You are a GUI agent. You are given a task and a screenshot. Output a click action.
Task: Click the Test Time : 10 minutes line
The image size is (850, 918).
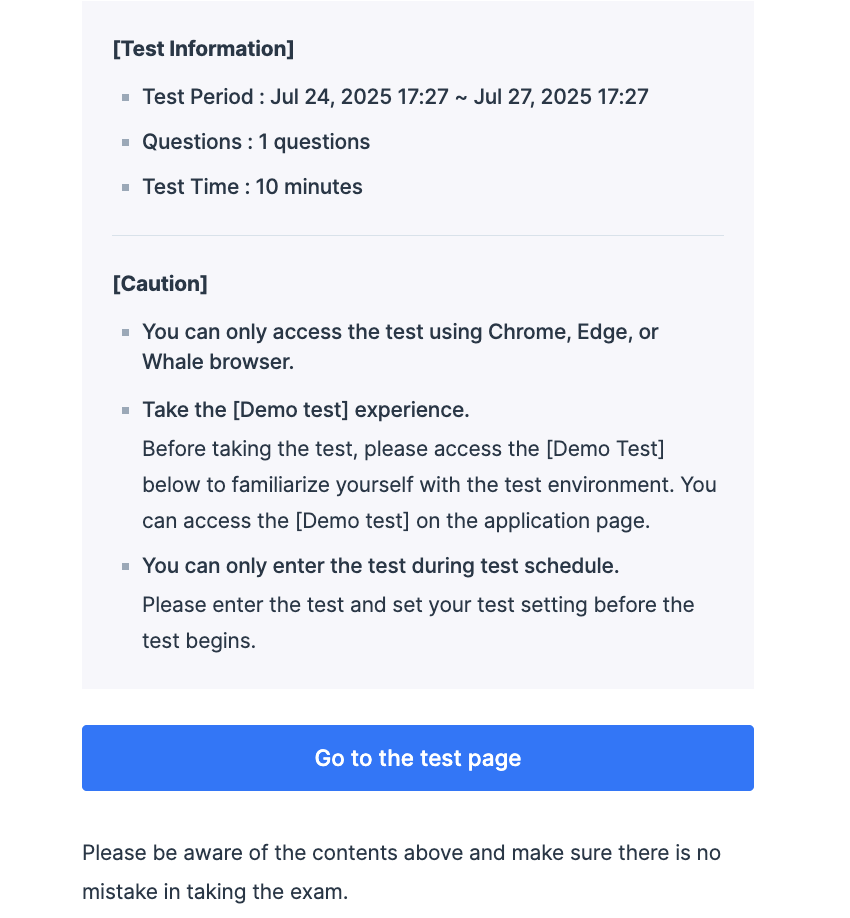point(252,187)
